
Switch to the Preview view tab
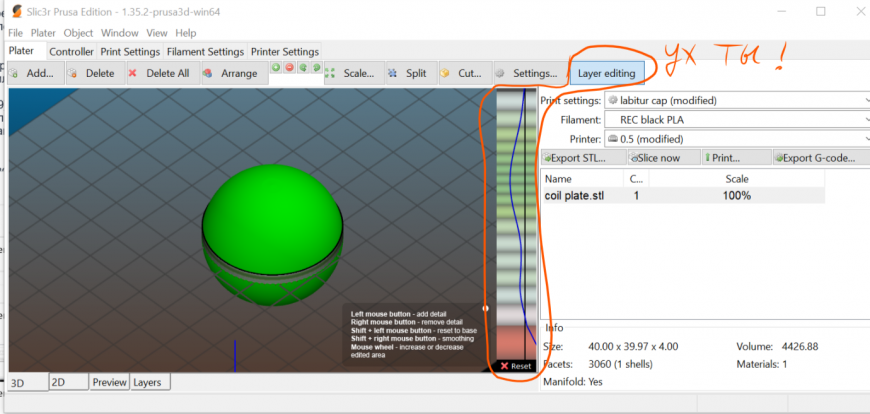109,382
